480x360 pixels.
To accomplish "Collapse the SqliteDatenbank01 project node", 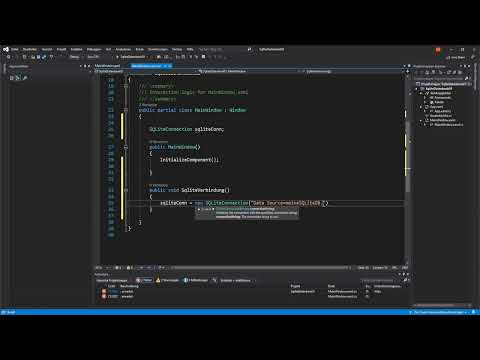I will click(x=416, y=89).
